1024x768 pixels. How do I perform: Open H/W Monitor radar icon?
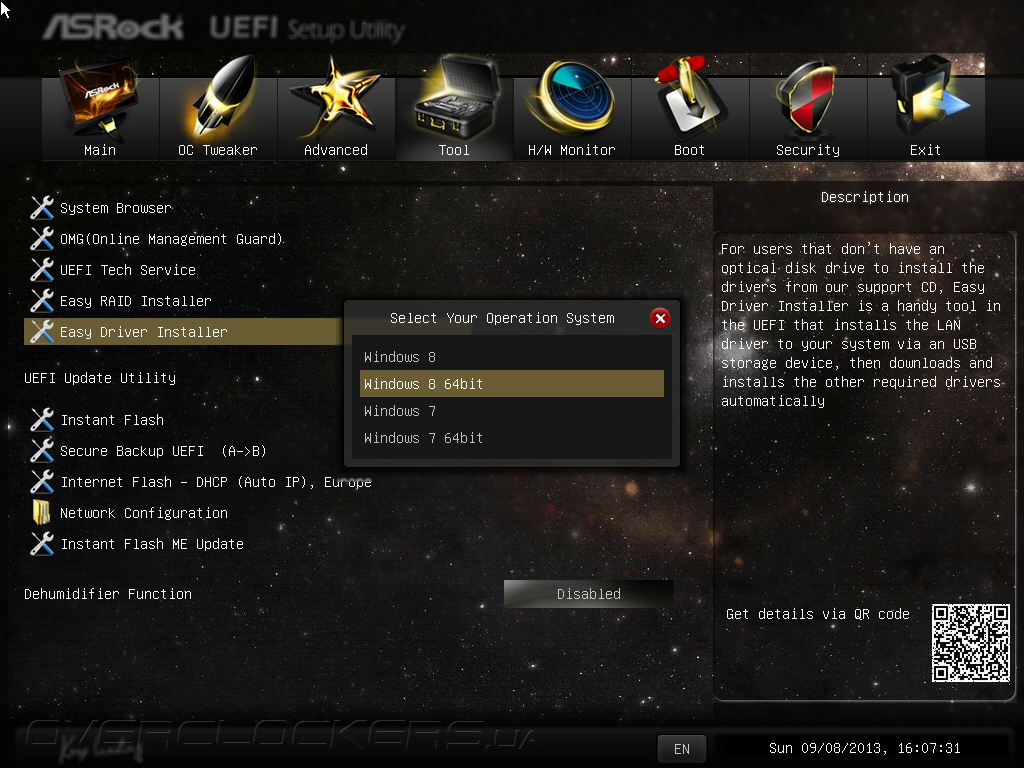click(572, 98)
